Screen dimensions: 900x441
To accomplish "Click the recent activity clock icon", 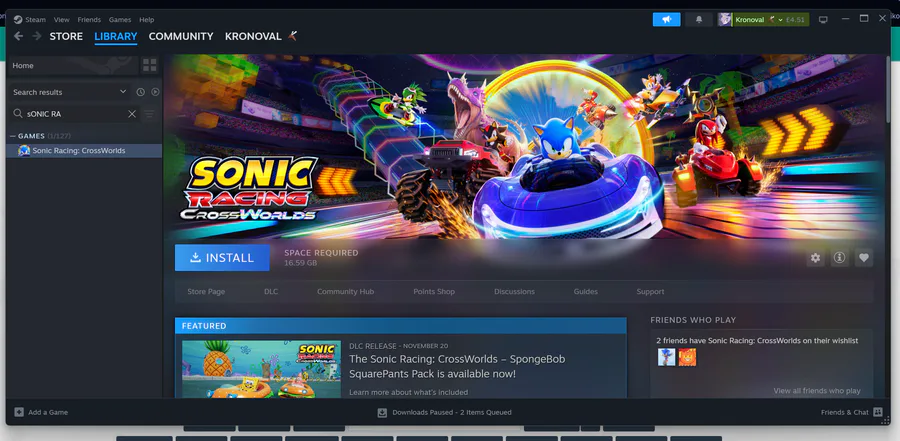I will pyautogui.click(x=141, y=92).
